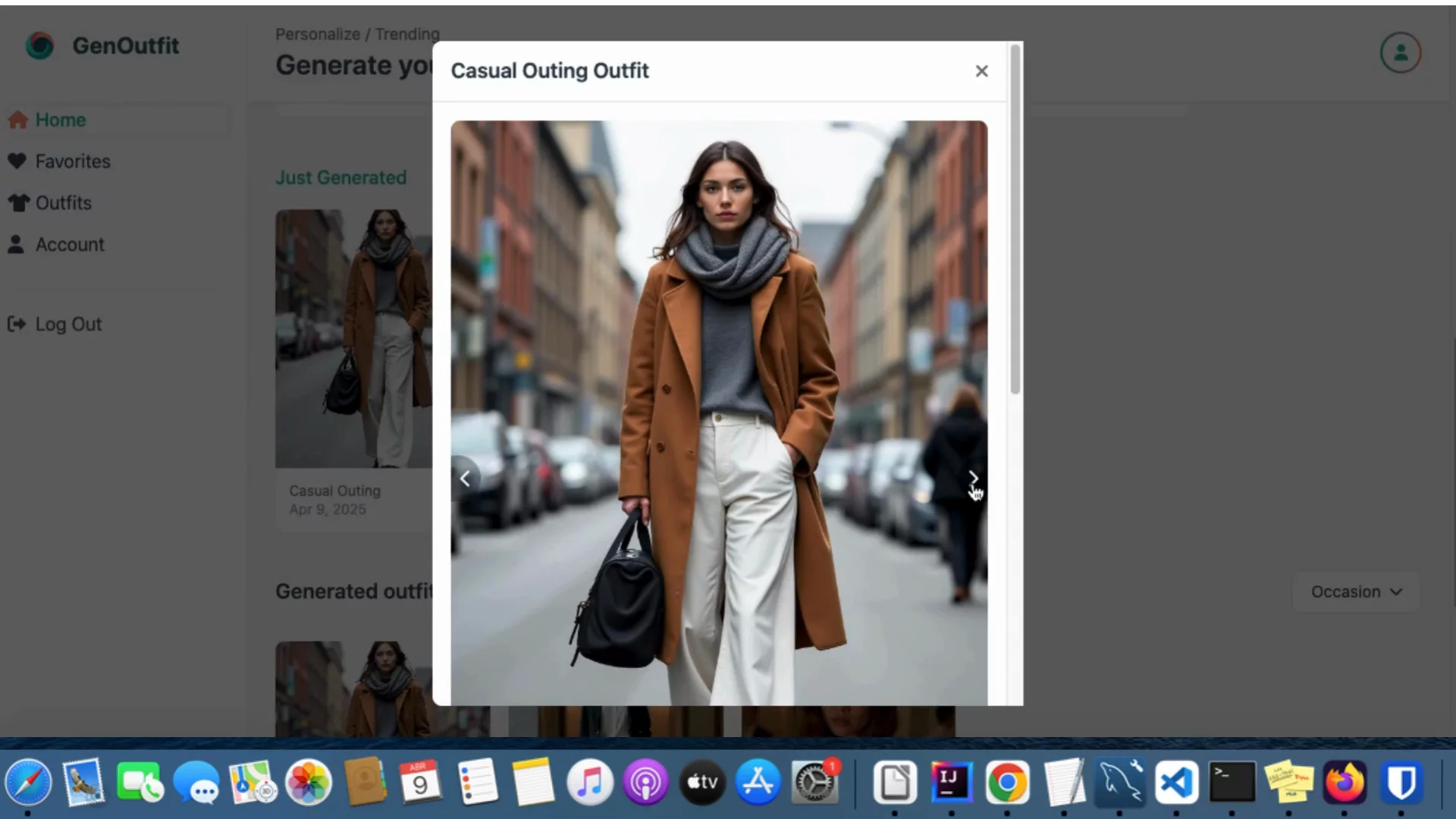
Task: Open Home in sidebar
Action: coord(118,120)
